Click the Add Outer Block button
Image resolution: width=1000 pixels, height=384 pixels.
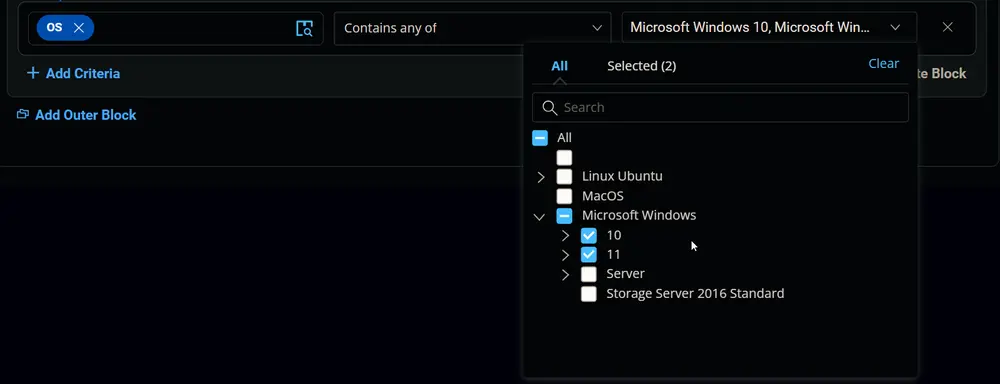point(77,115)
